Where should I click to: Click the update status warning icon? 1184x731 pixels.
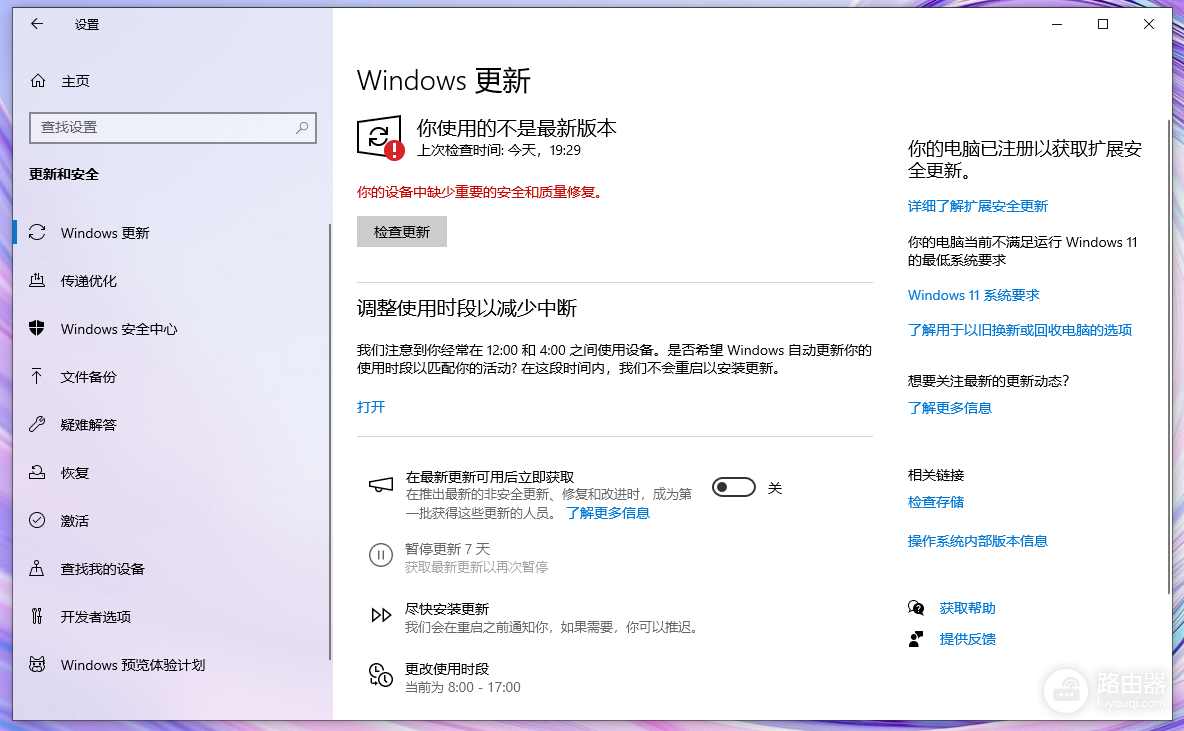coord(380,137)
